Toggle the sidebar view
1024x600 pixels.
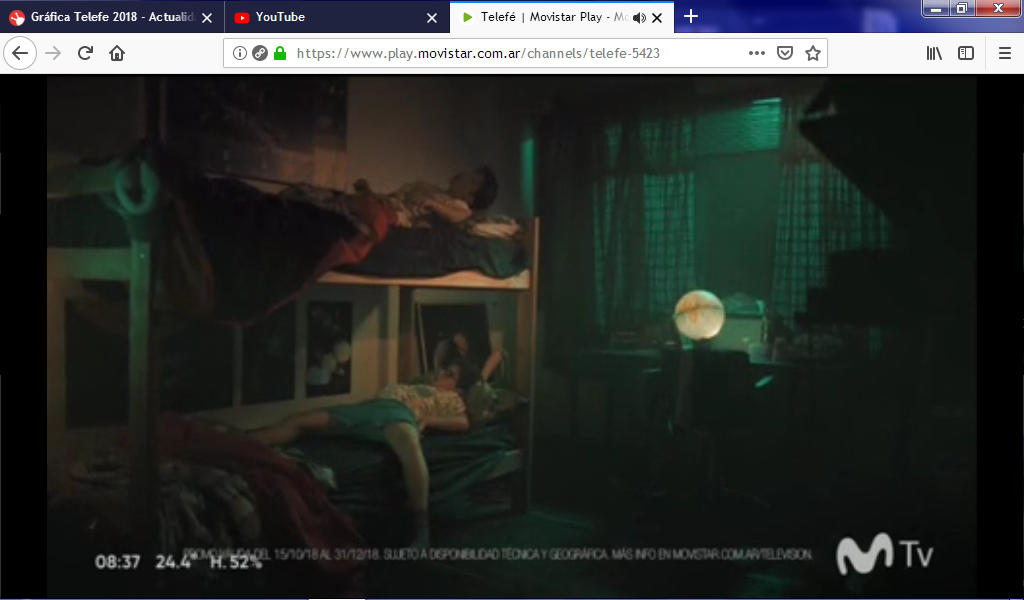966,53
